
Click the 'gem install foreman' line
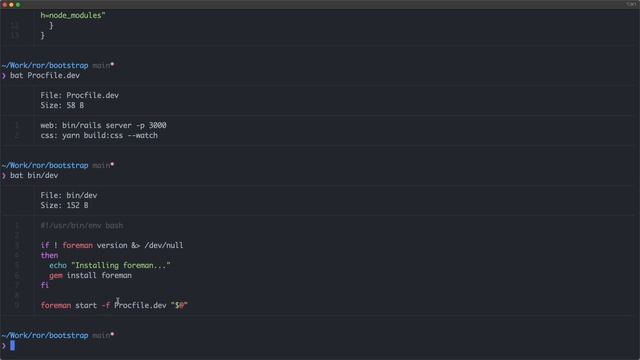coord(90,276)
